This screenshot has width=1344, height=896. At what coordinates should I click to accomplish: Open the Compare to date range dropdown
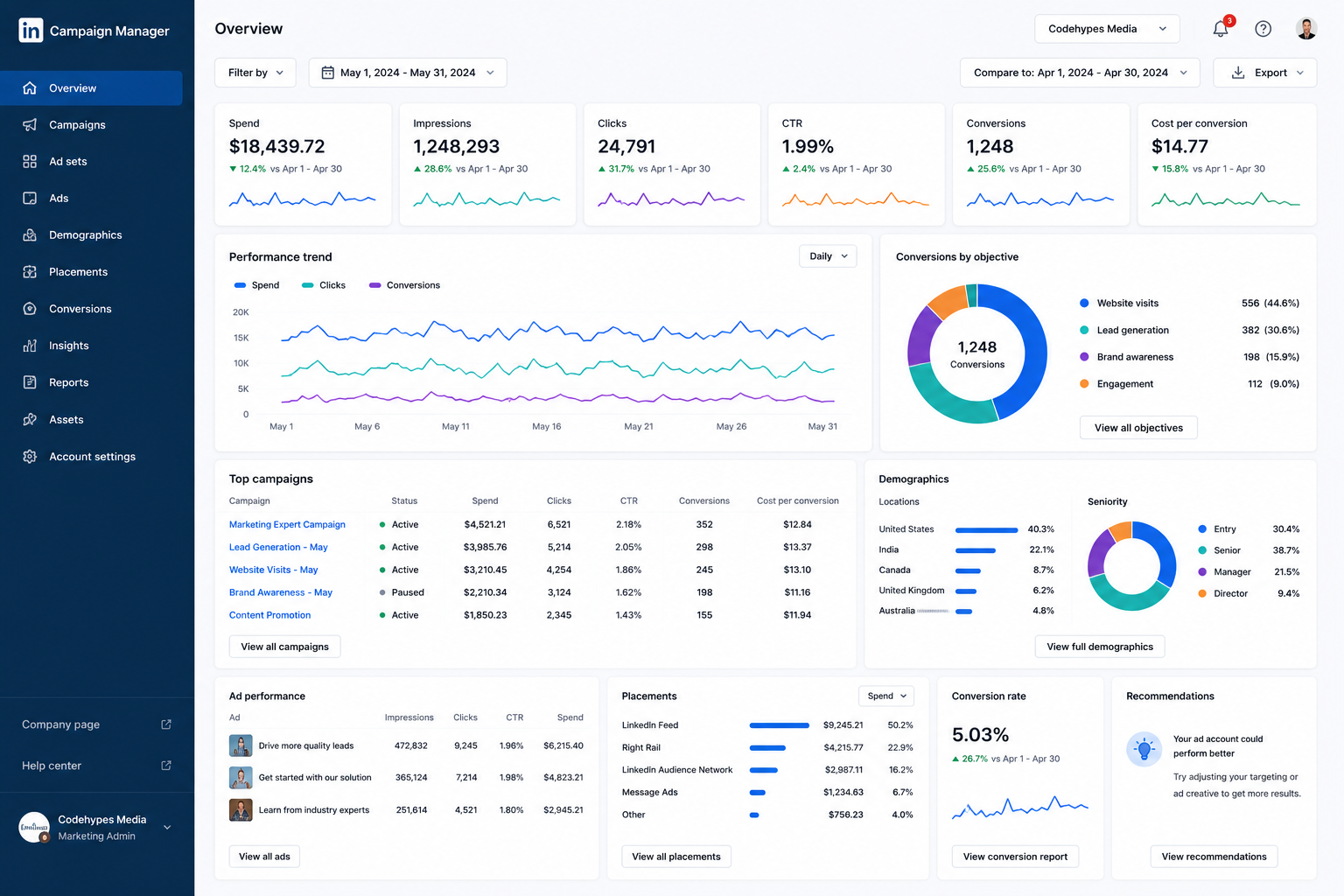(1080, 73)
